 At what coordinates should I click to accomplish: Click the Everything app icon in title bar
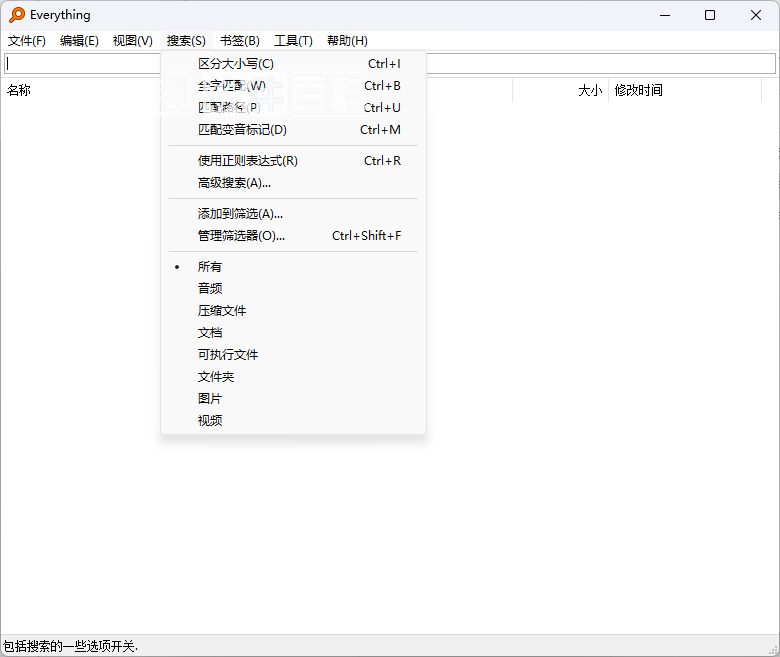17,15
